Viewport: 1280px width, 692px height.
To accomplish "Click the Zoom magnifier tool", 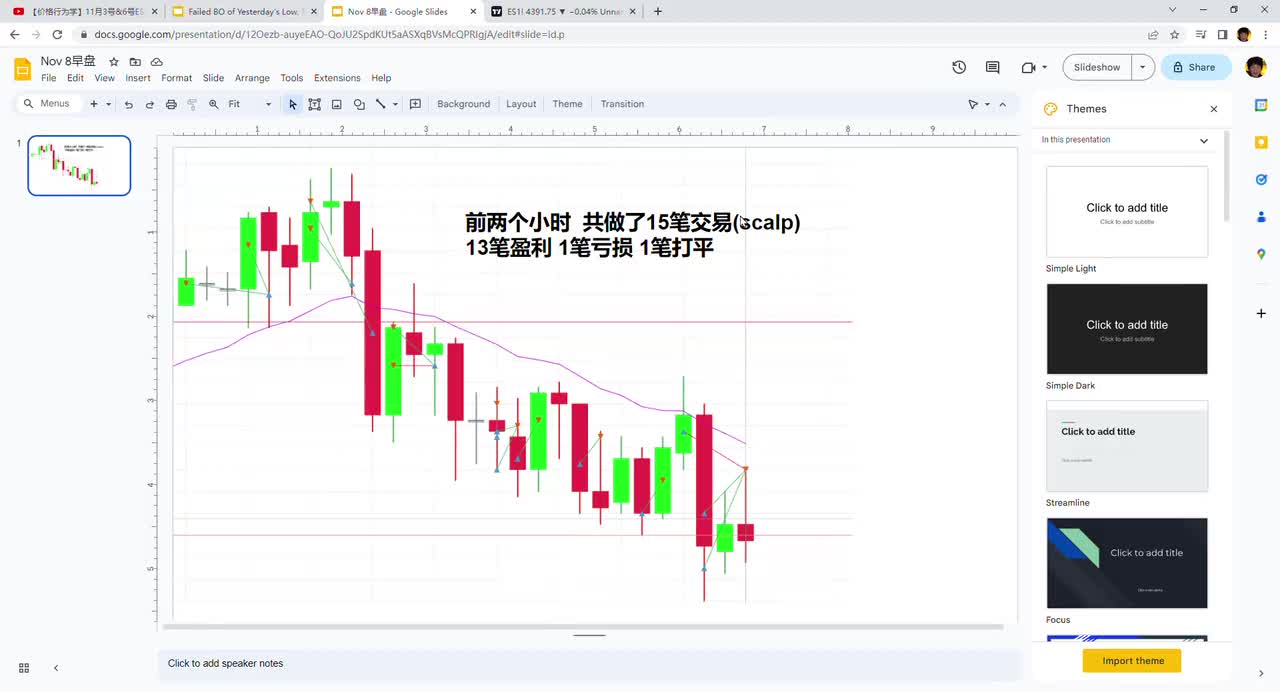I will [213, 104].
